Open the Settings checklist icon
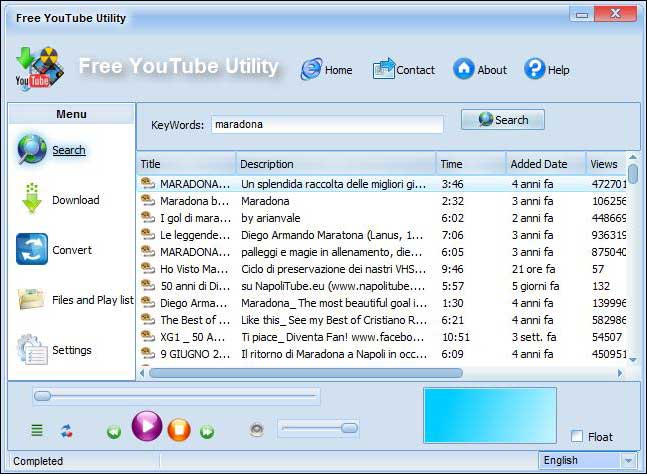This screenshot has width=647, height=474. [32, 349]
